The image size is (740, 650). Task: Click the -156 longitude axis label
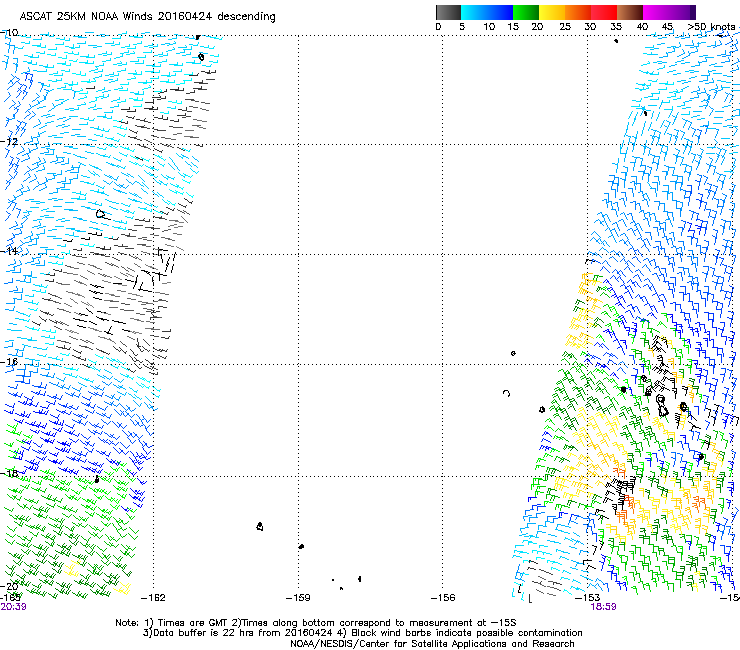pos(443,598)
